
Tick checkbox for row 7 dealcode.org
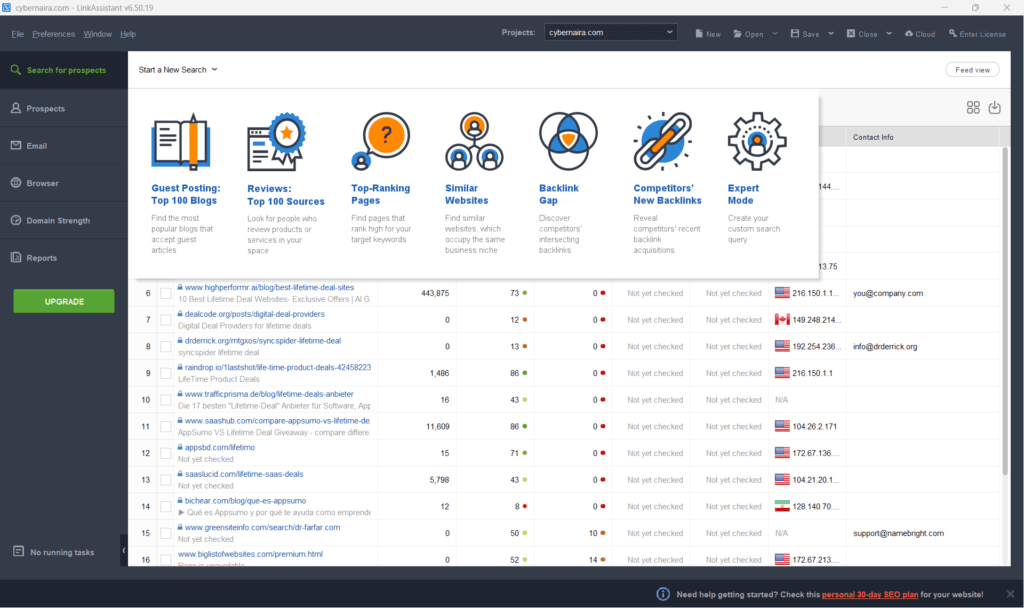[x=166, y=320]
